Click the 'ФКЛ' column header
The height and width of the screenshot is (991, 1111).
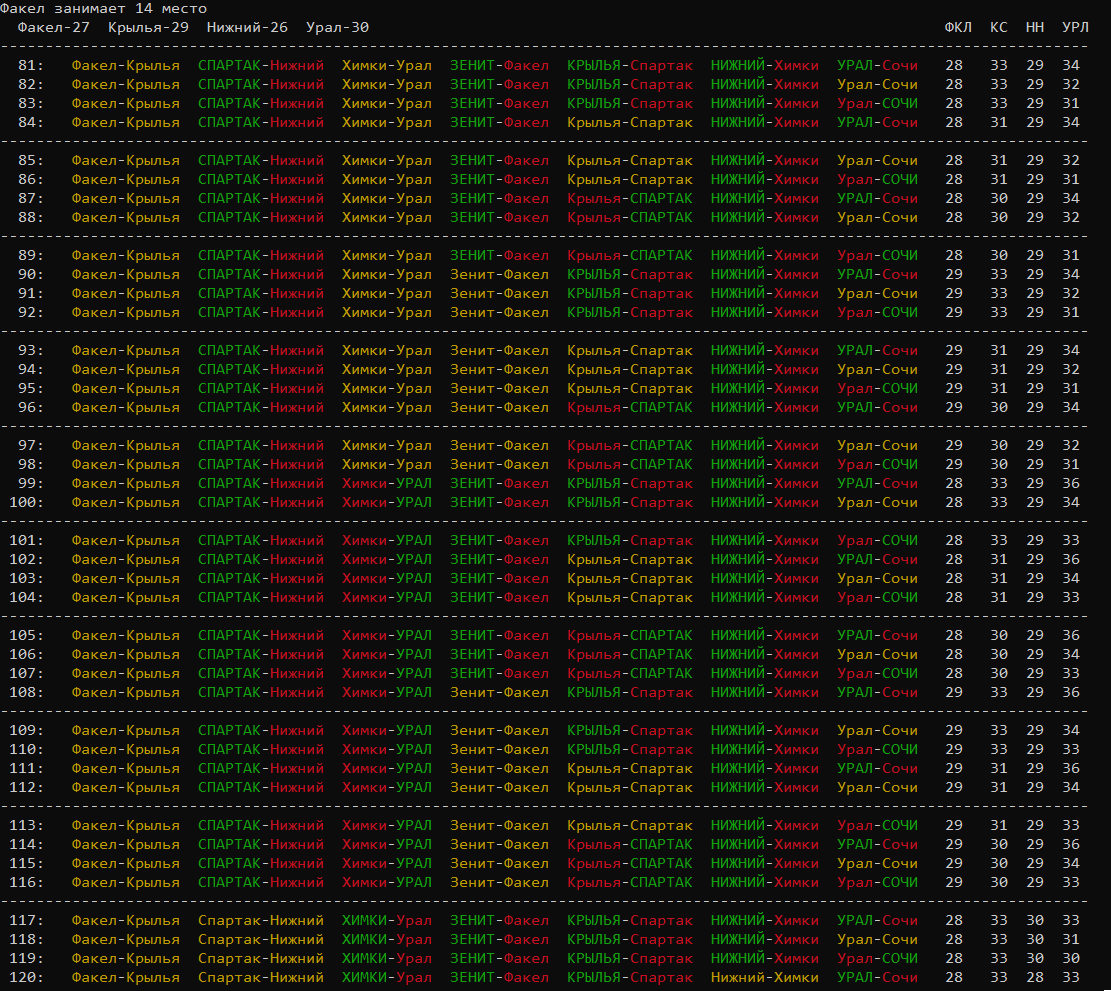point(958,28)
